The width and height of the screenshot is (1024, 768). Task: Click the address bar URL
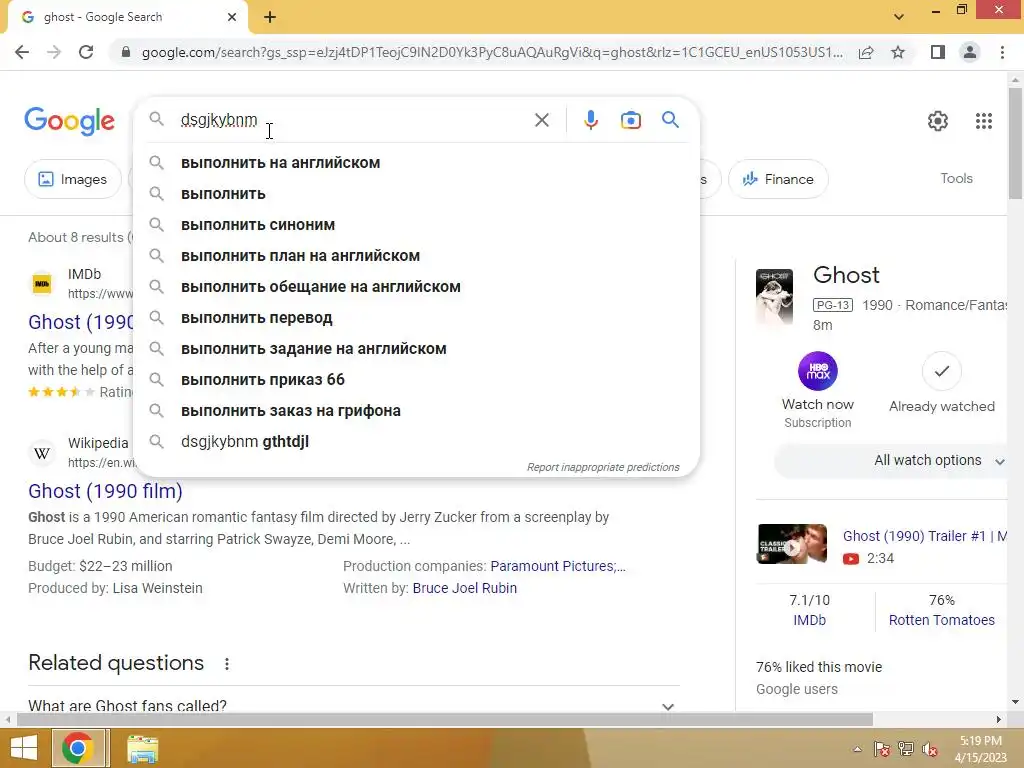[x=492, y=52]
